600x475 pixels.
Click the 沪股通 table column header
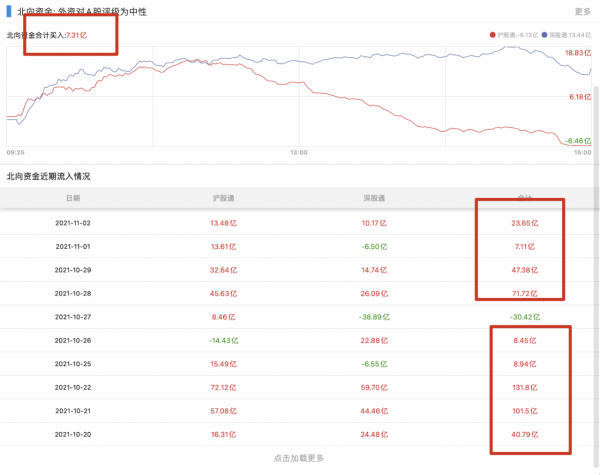point(223,198)
